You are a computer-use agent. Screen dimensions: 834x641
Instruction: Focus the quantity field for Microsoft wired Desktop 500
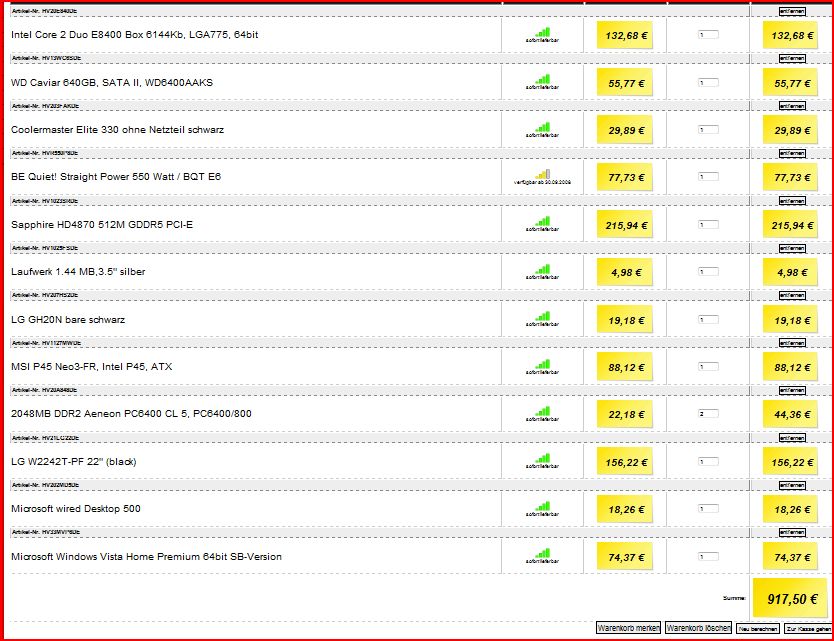pos(708,509)
